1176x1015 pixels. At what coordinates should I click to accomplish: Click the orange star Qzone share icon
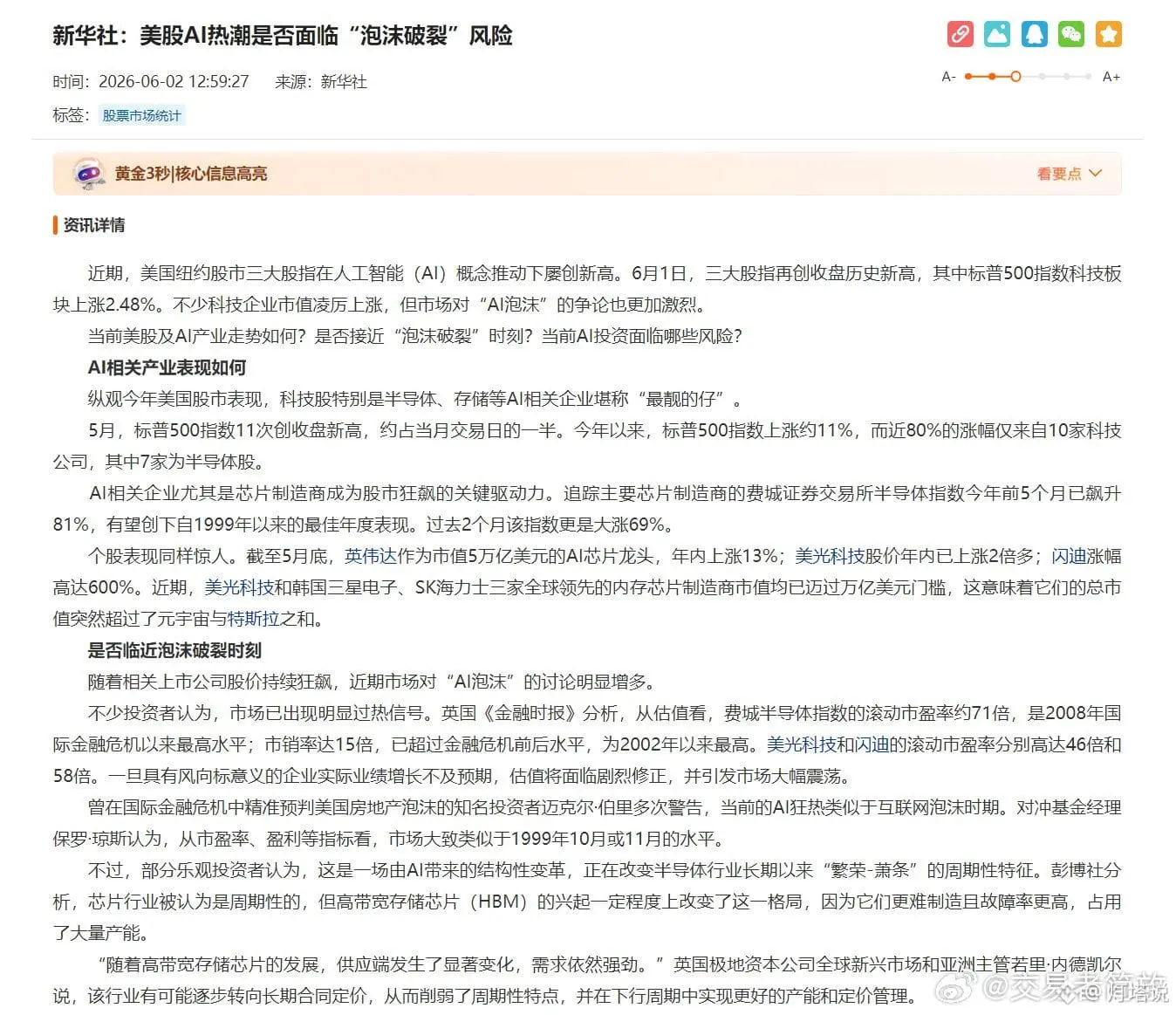(x=1108, y=34)
